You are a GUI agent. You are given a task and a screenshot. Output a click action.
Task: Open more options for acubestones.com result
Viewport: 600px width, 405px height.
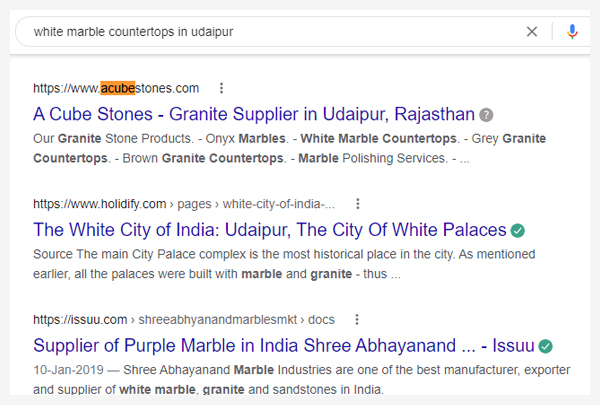pyautogui.click(x=221, y=88)
